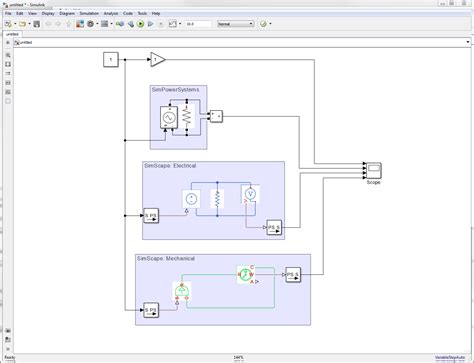
Task: Click the Open folder toolbar icon
Action: click(x=22, y=24)
